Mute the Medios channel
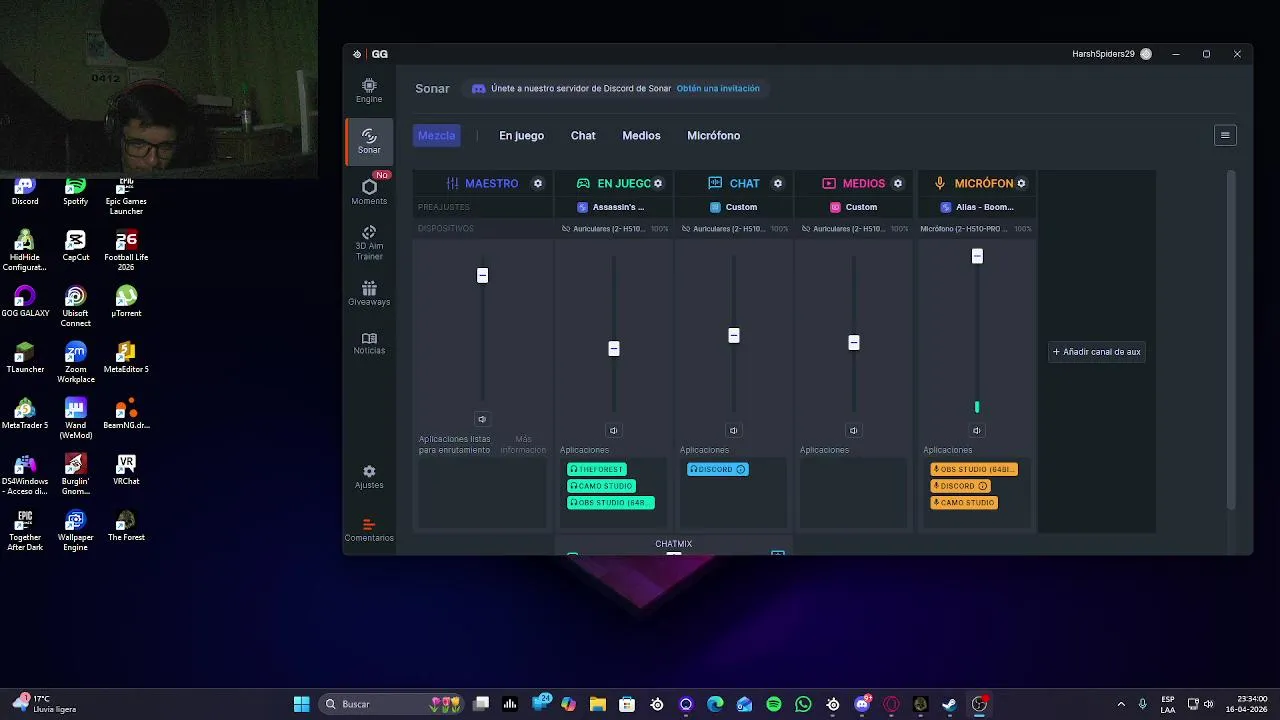Viewport: 1280px width, 720px height. [x=853, y=431]
